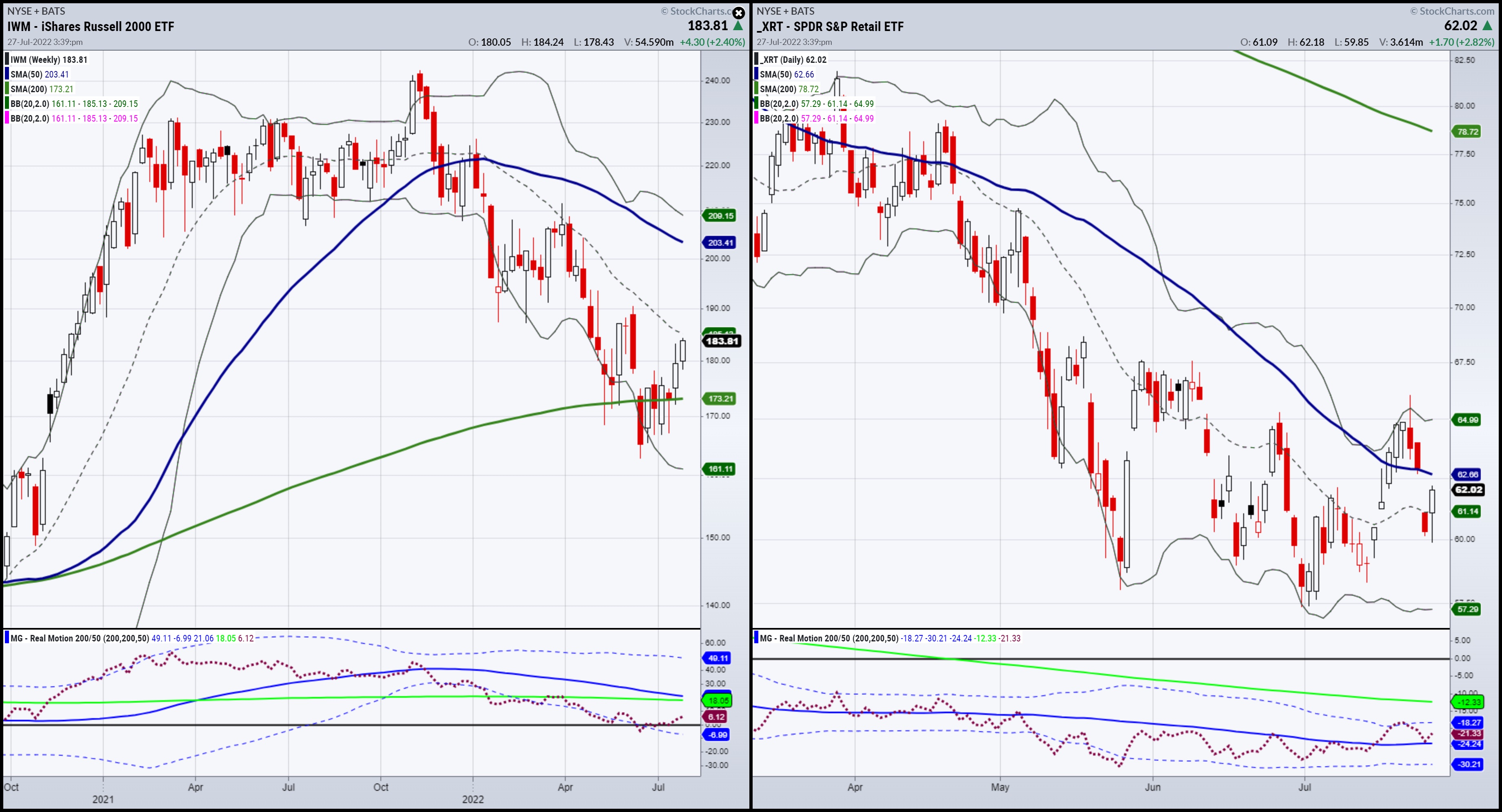This screenshot has height=812, width=1502.
Task: Click _XRT - SPDR S&P Retail ETF title
Action: (830, 26)
